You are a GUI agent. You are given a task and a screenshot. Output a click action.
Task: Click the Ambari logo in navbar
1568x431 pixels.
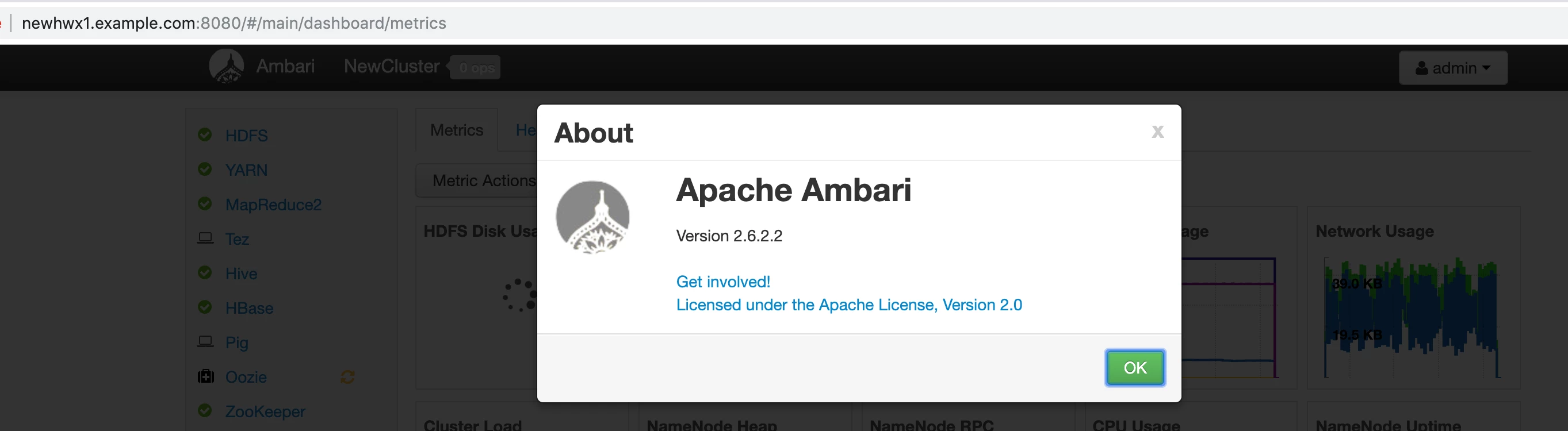227,66
